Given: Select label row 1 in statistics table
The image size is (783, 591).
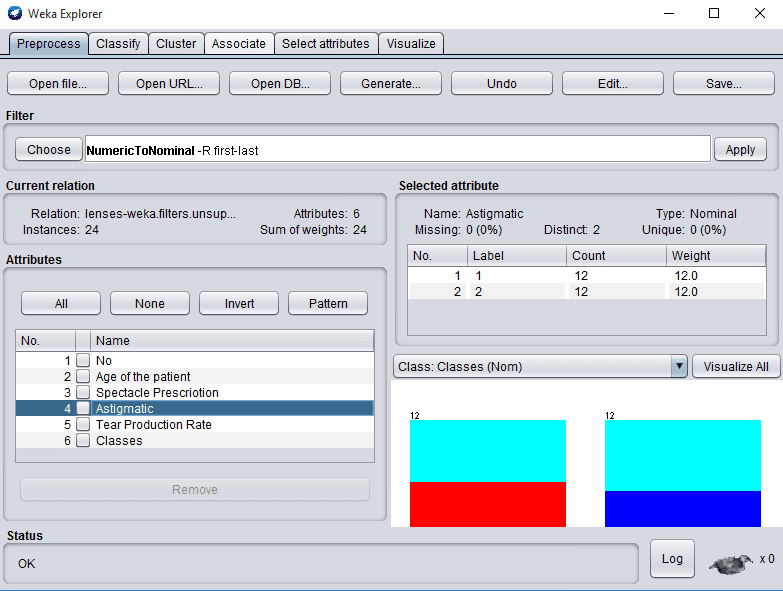Looking at the screenshot, I should click(587, 276).
